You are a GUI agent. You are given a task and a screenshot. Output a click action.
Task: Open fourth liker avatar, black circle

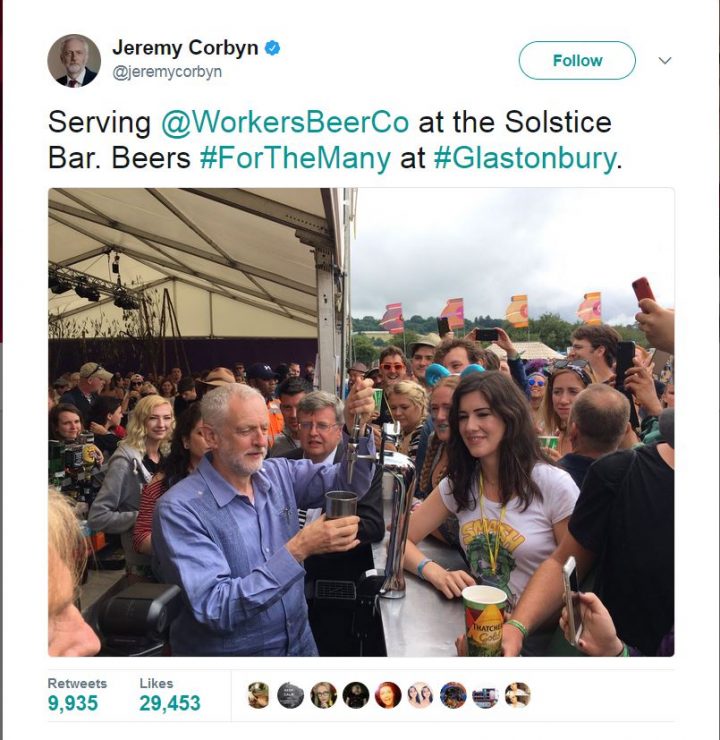[356, 695]
